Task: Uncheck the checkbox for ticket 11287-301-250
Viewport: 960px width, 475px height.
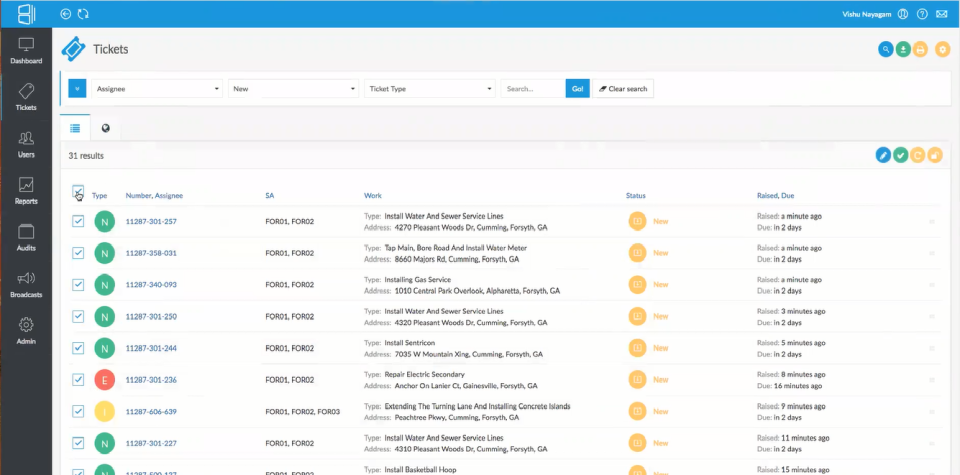Action: [x=78, y=316]
